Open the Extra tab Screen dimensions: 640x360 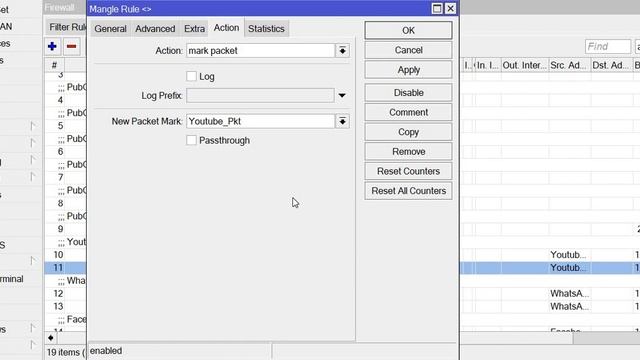pyautogui.click(x=194, y=29)
